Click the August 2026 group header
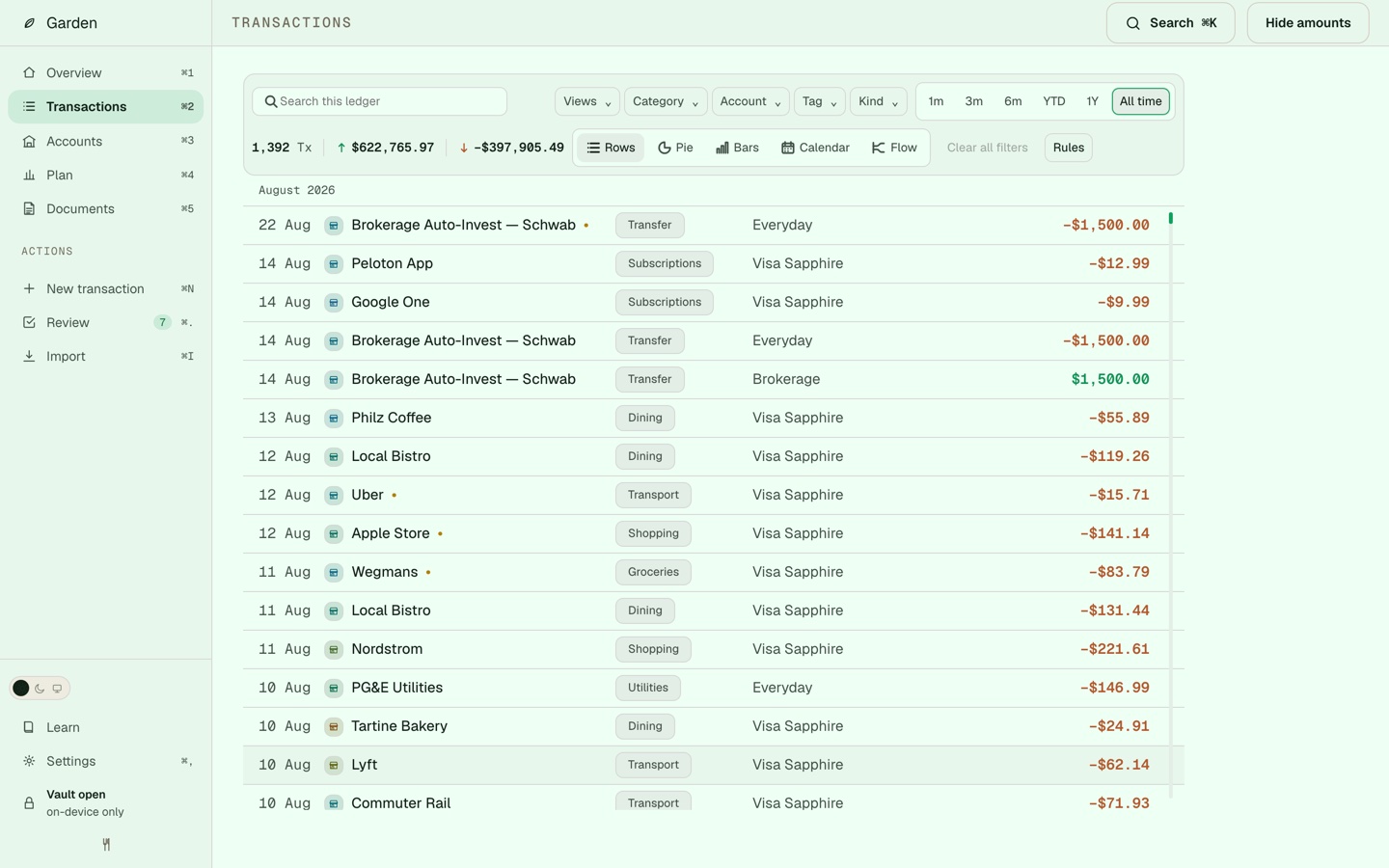This screenshot has width=1389, height=868. coord(297,190)
